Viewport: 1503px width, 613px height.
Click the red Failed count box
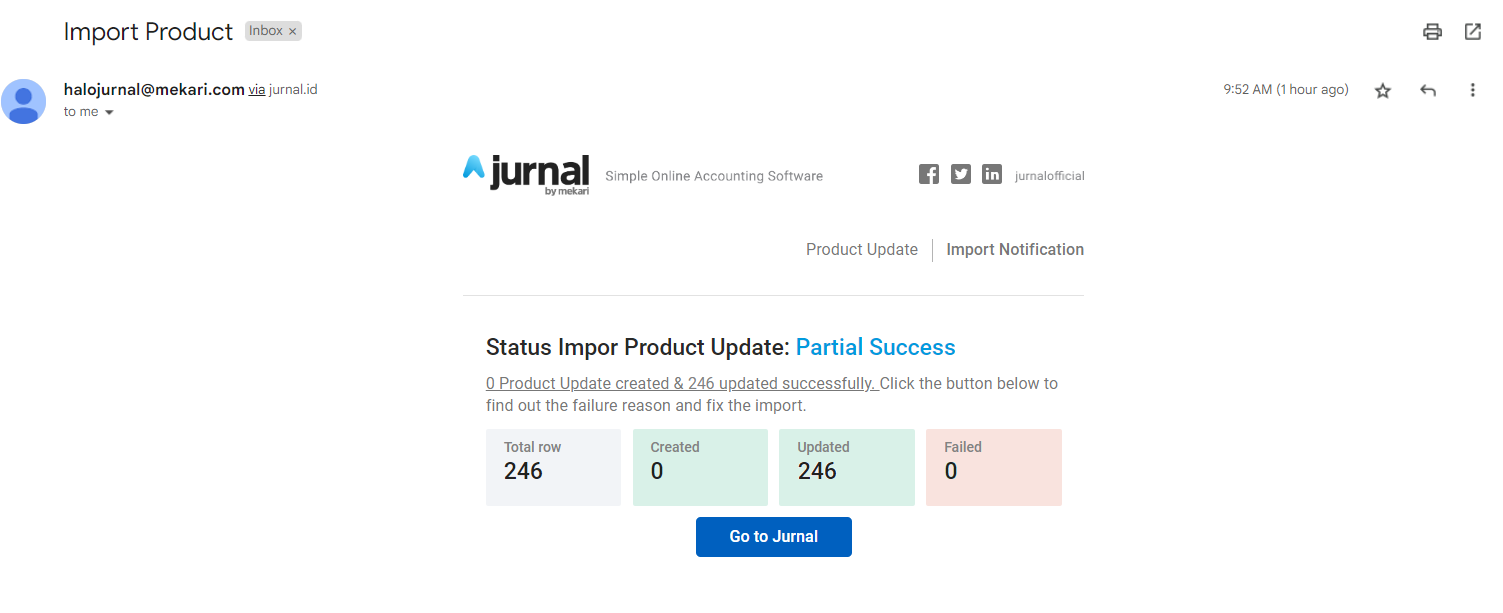[x=993, y=467]
